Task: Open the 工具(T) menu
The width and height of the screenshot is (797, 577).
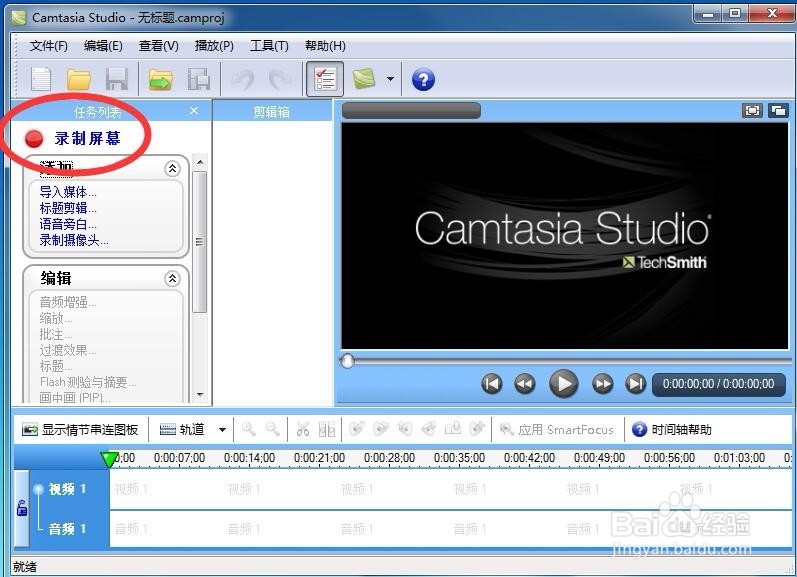Action: point(269,46)
